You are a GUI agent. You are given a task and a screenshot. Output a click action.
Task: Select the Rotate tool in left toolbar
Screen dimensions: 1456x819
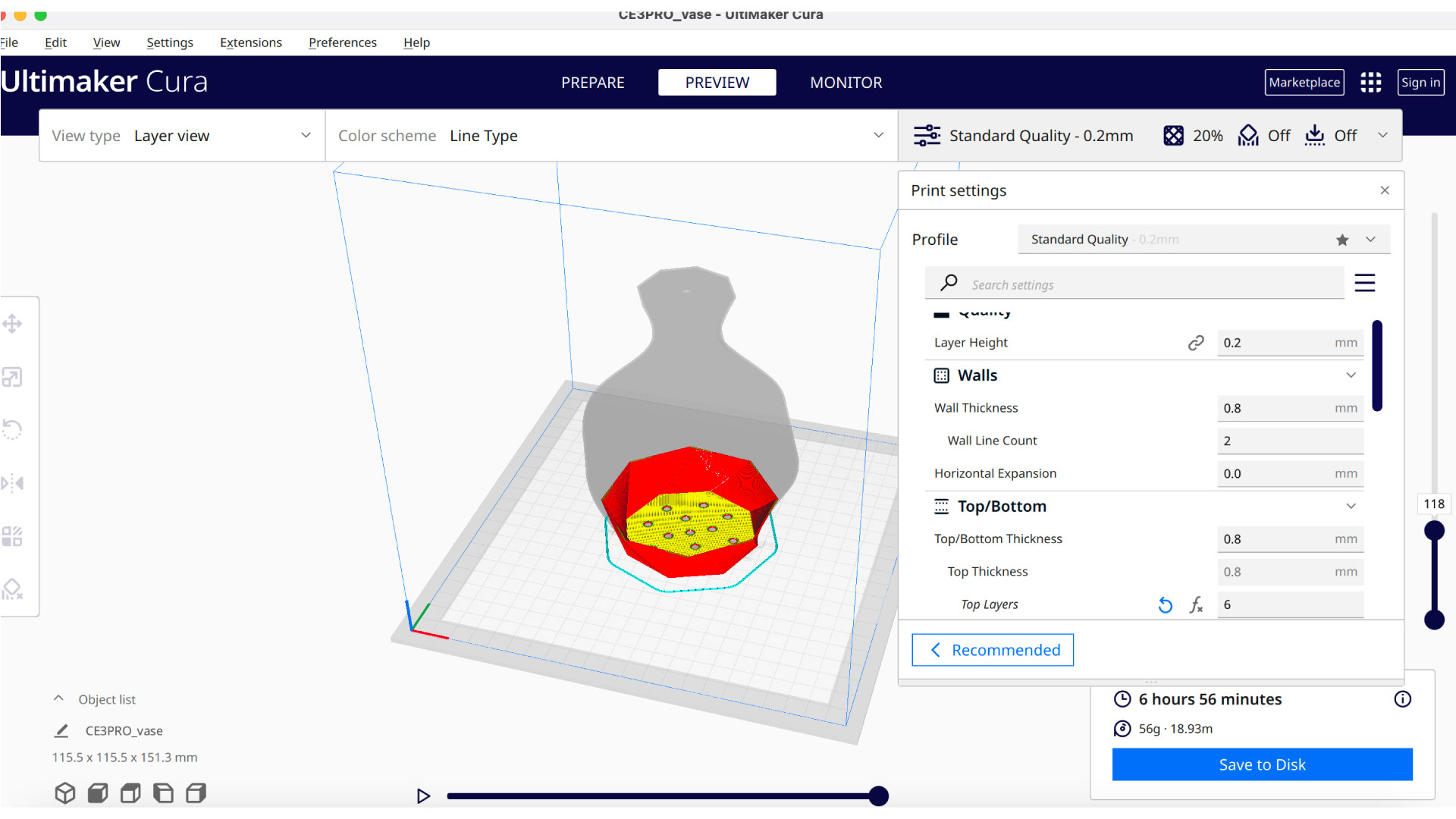pyautogui.click(x=12, y=430)
